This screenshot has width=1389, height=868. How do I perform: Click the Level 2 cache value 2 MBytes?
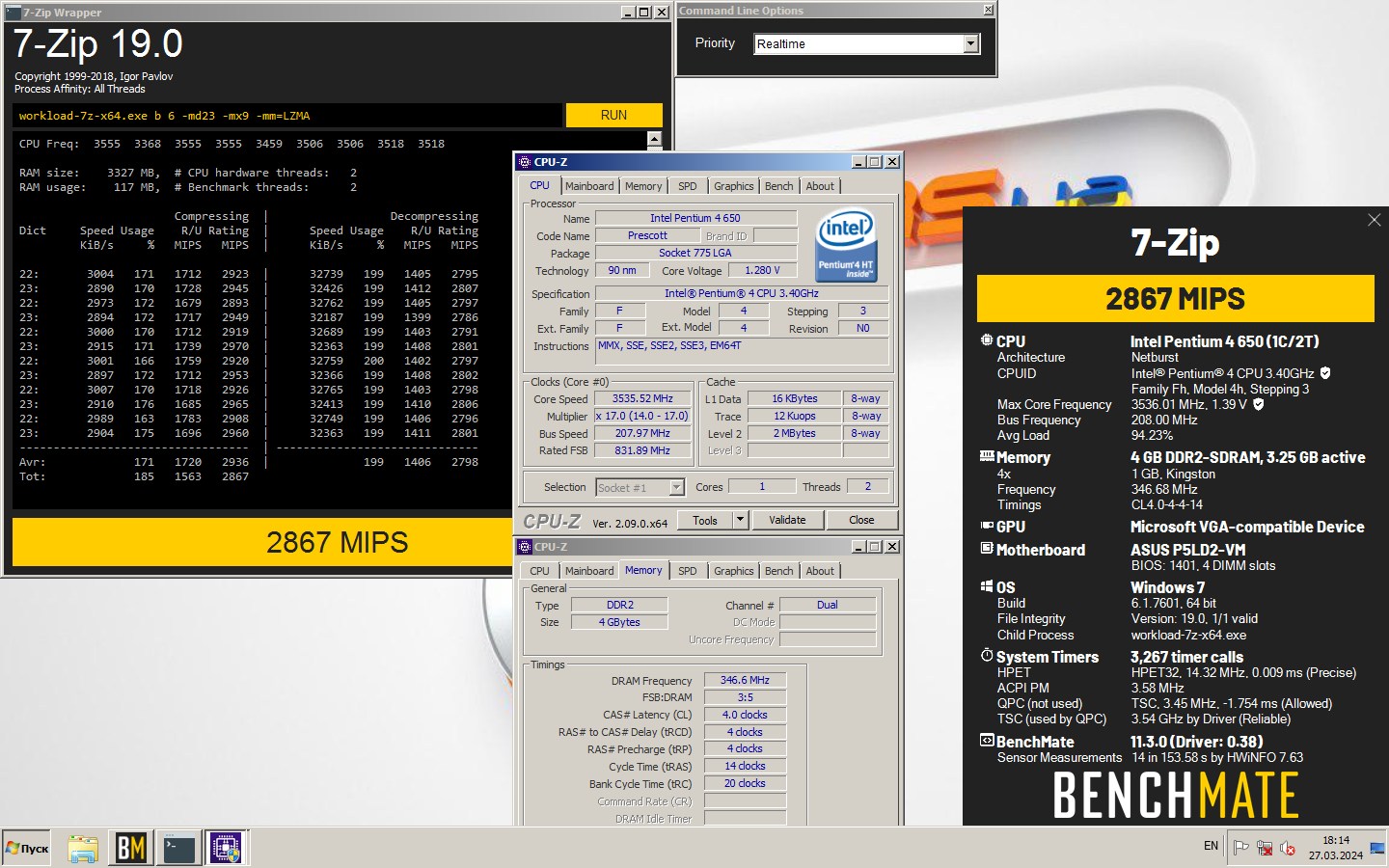click(x=794, y=433)
